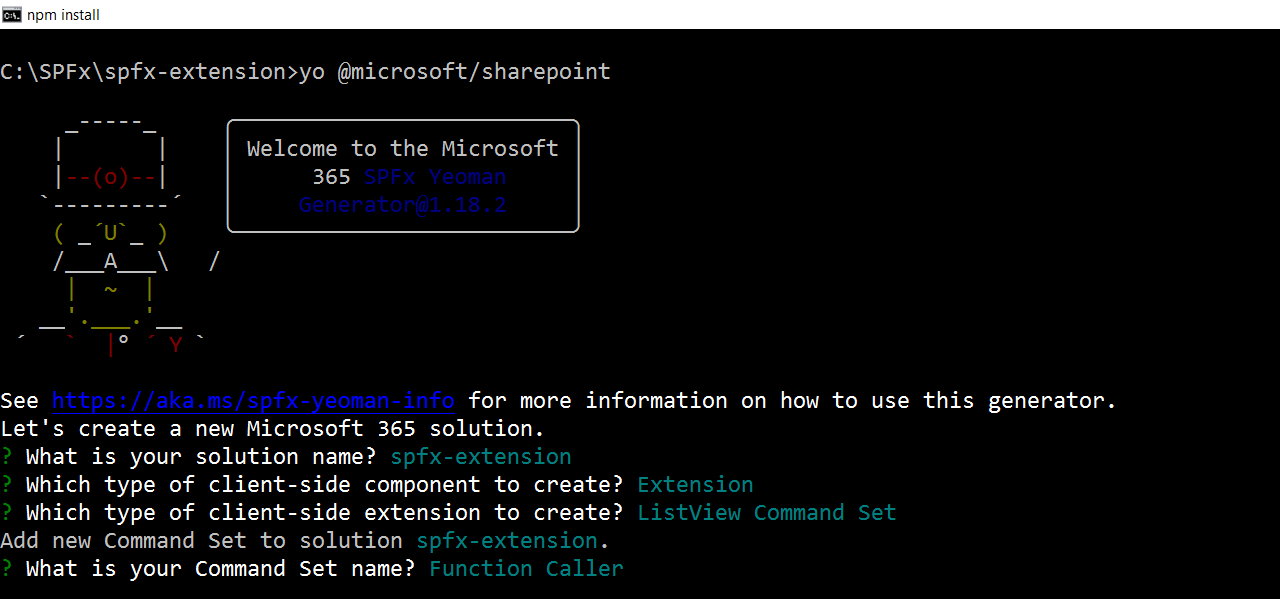
Task: Click the "SPFx Yeoman" blue text in box
Action: (x=435, y=177)
